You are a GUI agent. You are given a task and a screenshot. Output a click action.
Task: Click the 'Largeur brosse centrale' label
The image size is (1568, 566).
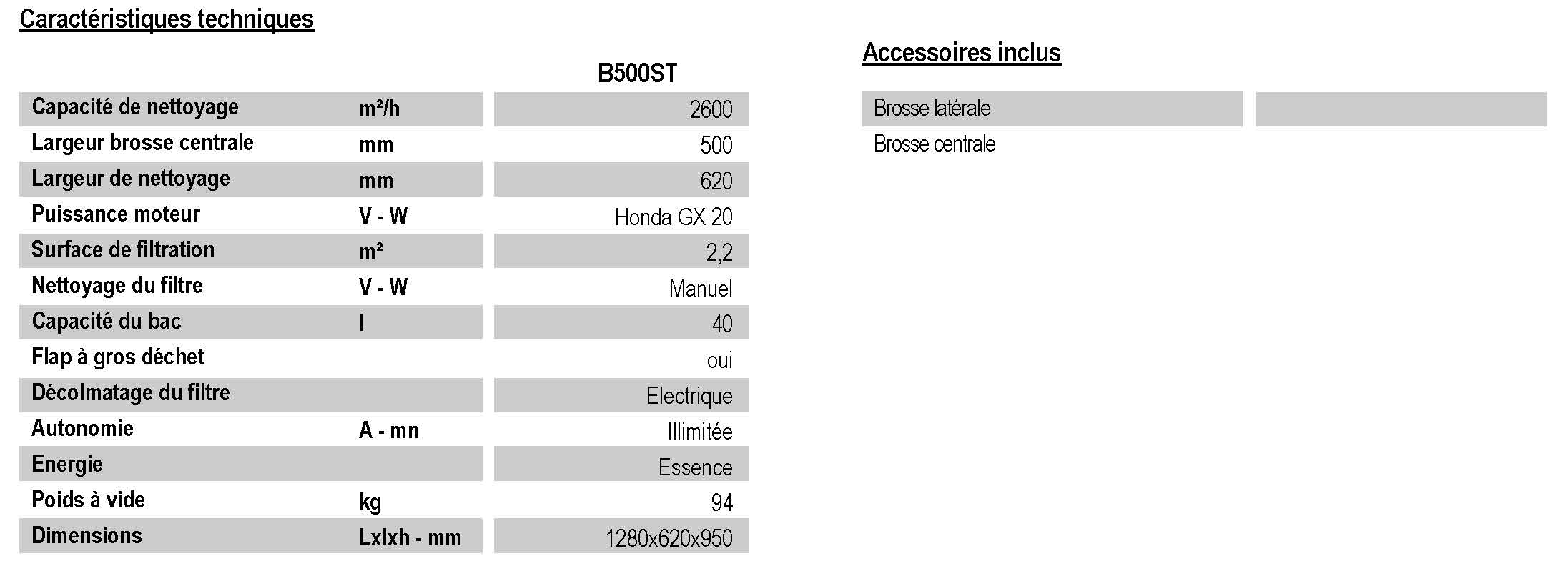(142, 143)
